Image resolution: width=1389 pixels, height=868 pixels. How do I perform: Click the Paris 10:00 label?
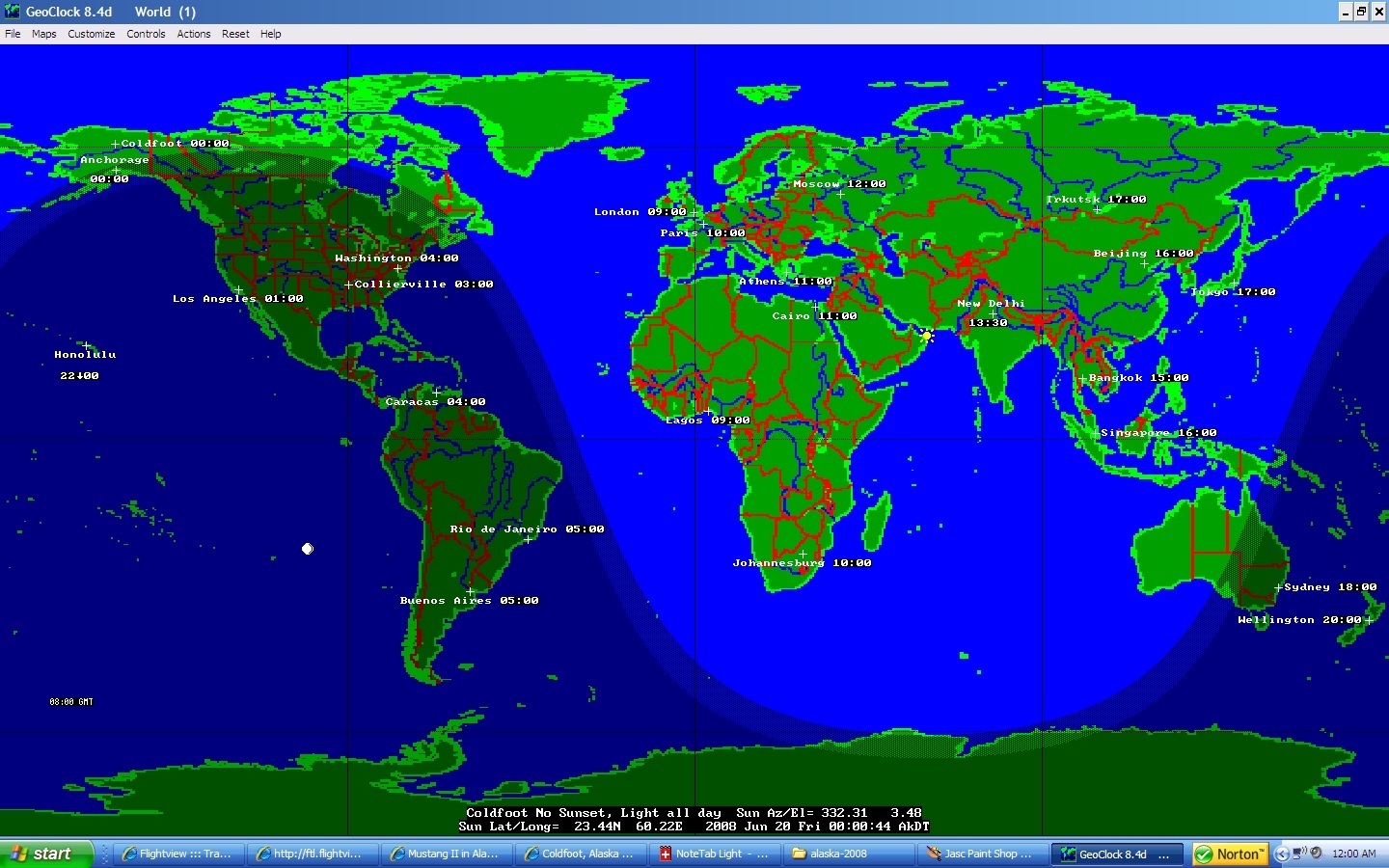point(702,233)
